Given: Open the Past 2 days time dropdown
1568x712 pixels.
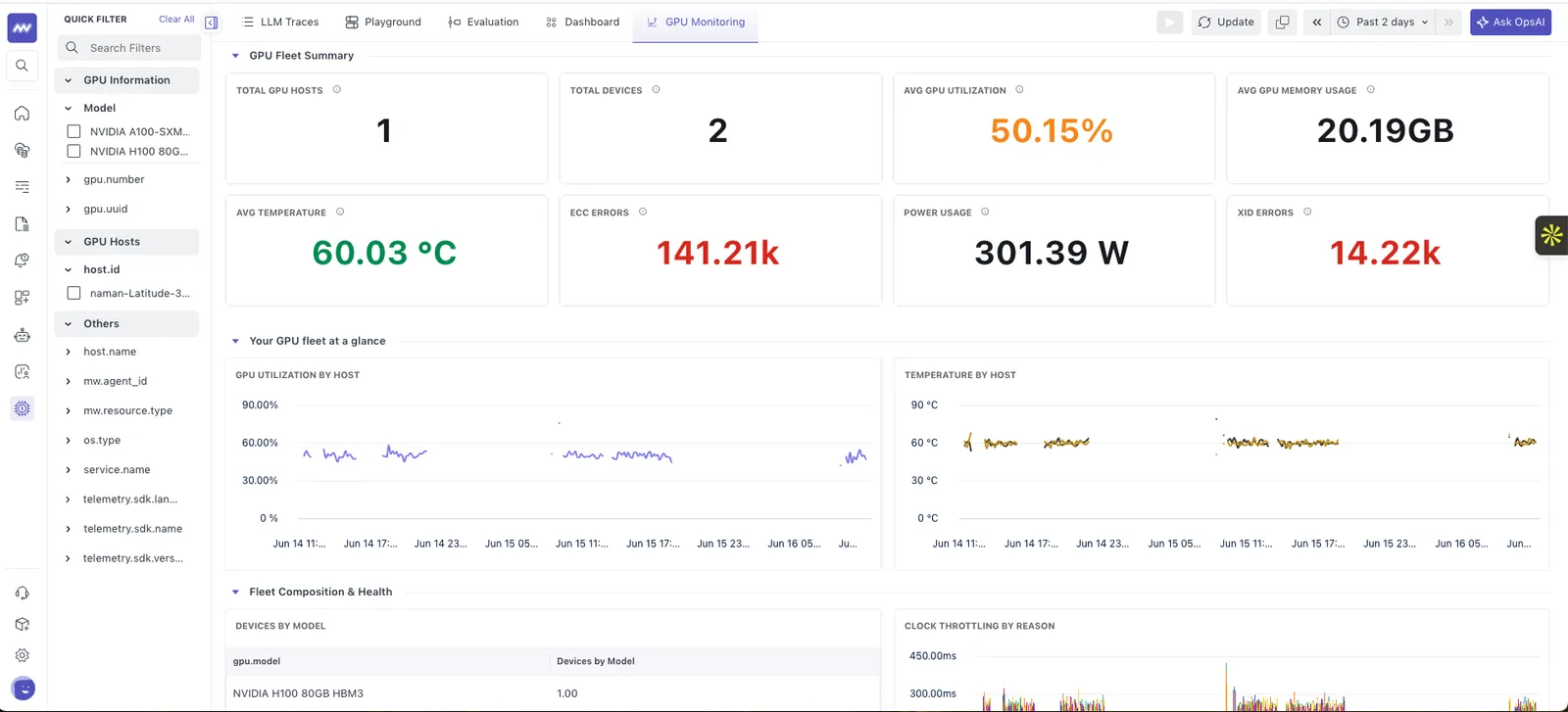Looking at the screenshot, I should [1383, 22].
